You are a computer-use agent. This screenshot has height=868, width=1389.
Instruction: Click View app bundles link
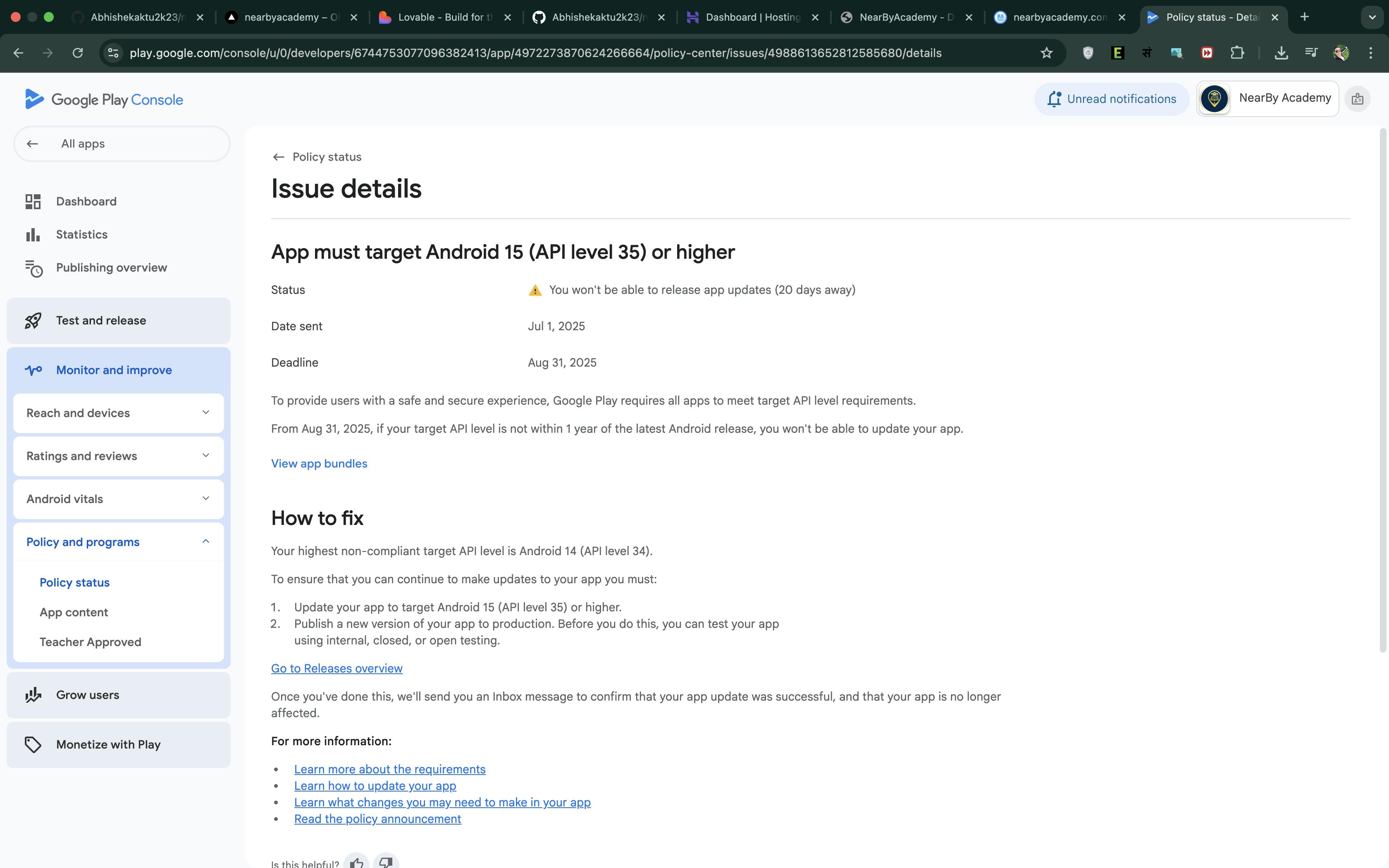[319, 464]
